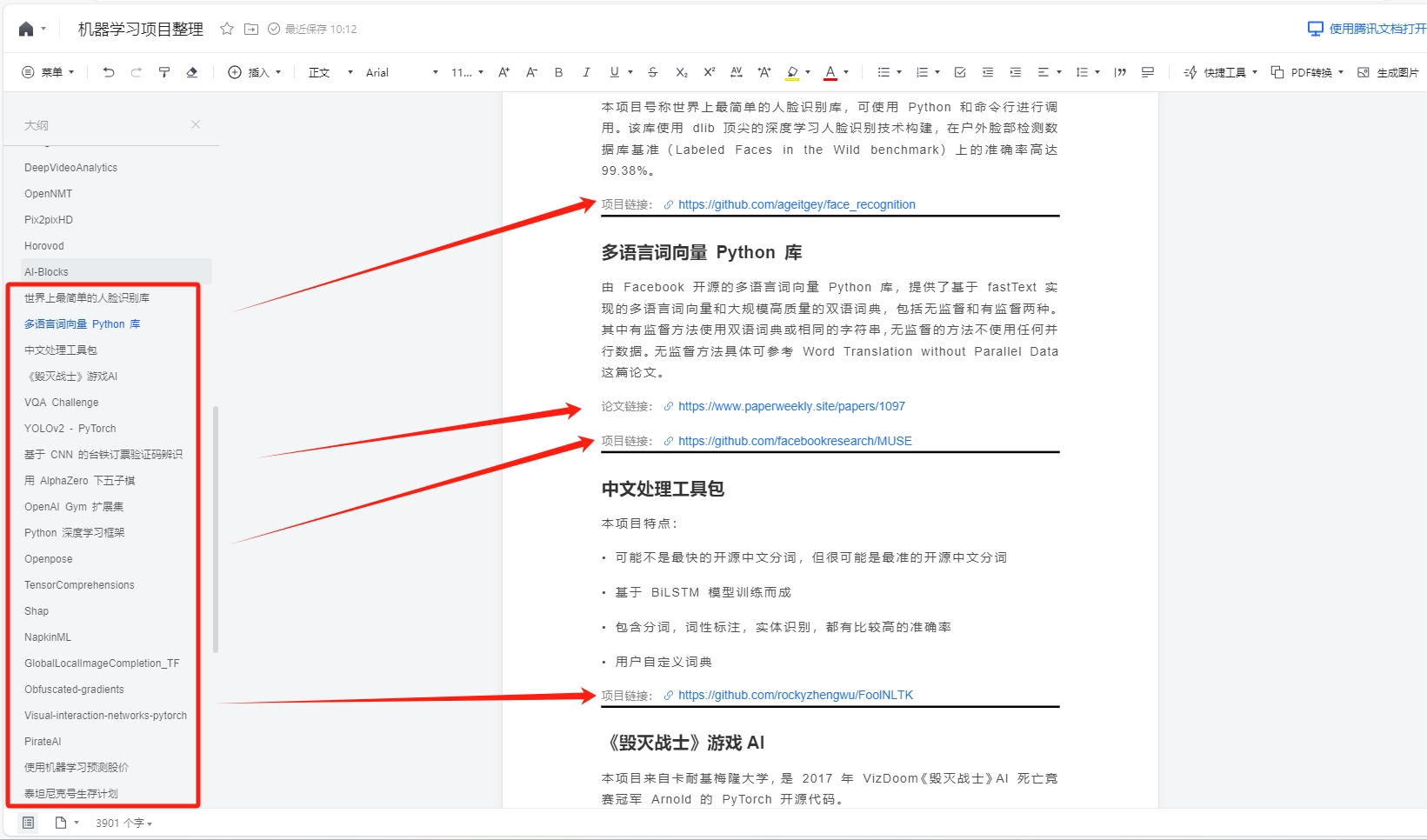Screen dimensions: 1427x840
Task: Open the 快捷工具 menu
Action: coord(1221,72)
